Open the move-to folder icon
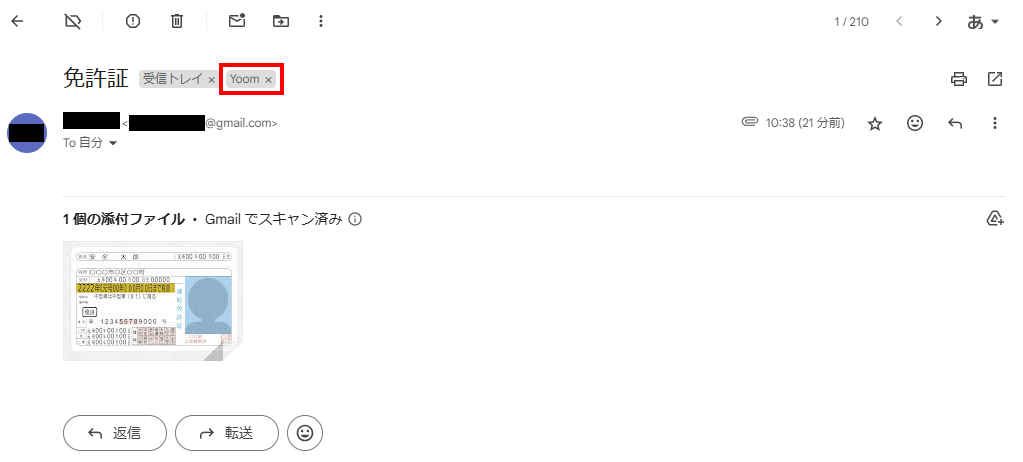This screenshot has width=1023, height=462. 281,22
